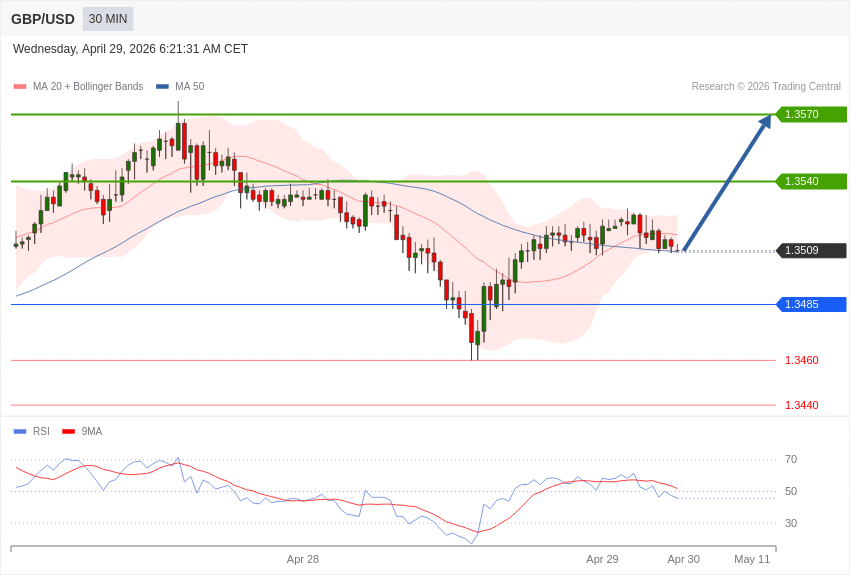The image size is (850, 576).
Task: Click the Apr 29 date axis label
Action: pyautogui.click(x=602, y=559)
